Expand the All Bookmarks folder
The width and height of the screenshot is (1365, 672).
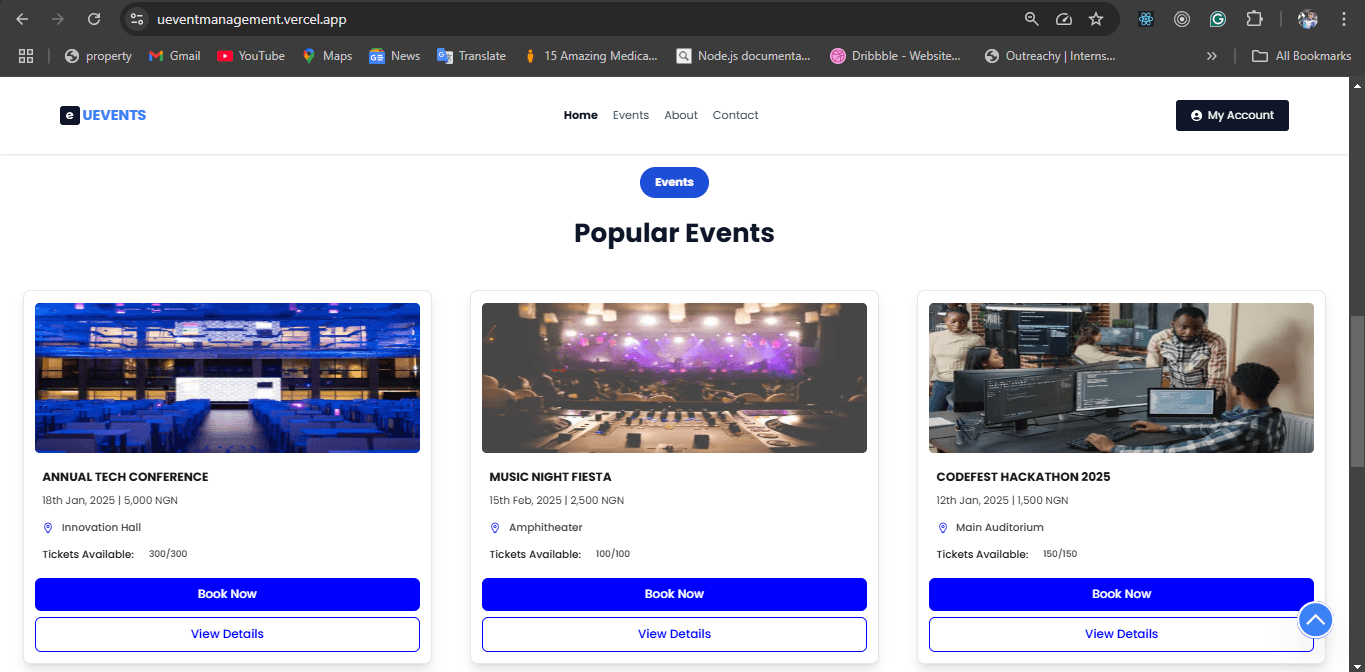pos(1301,56)
